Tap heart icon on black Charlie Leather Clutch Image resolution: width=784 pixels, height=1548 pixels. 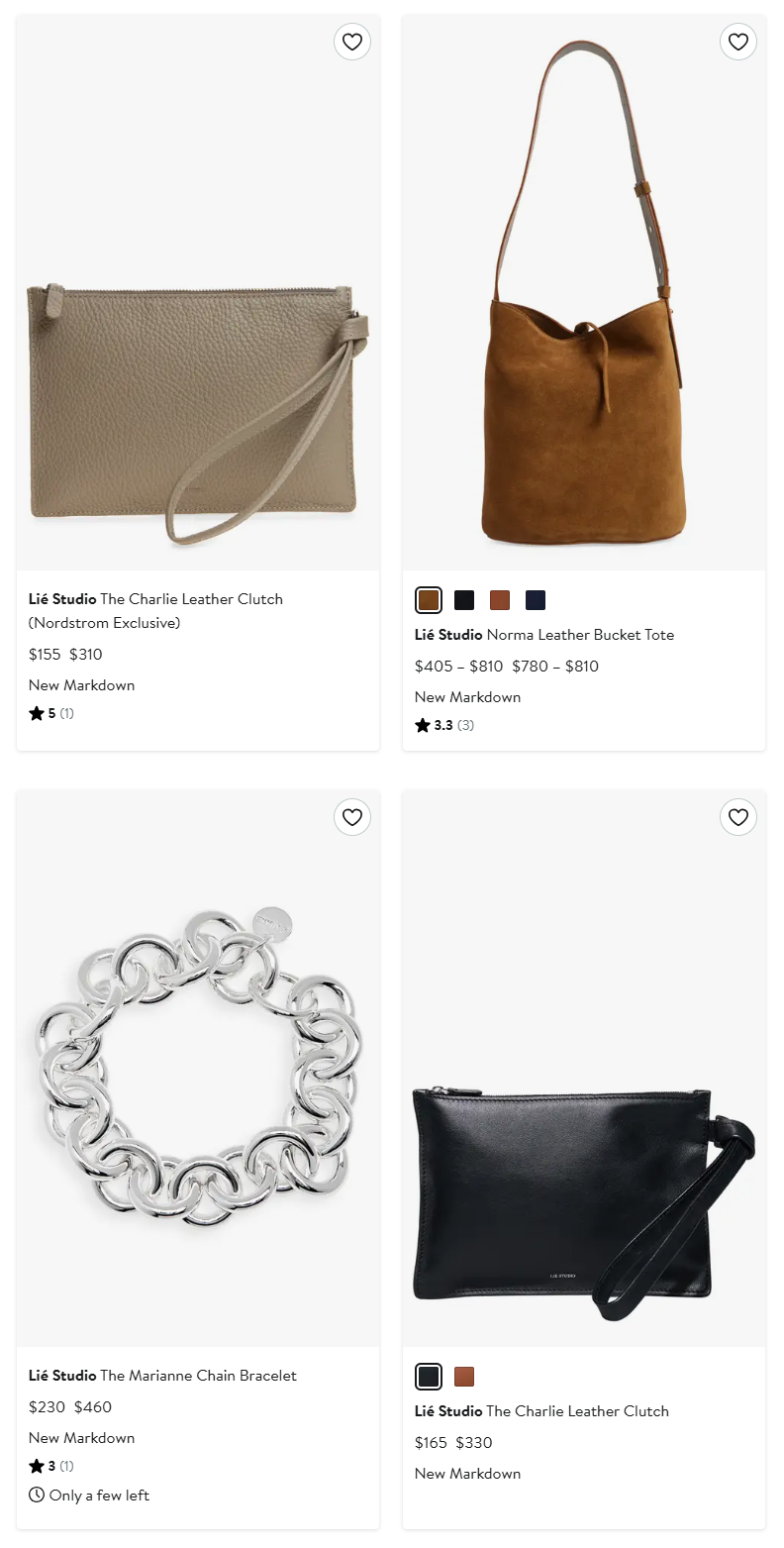click(x=738, y=817)
